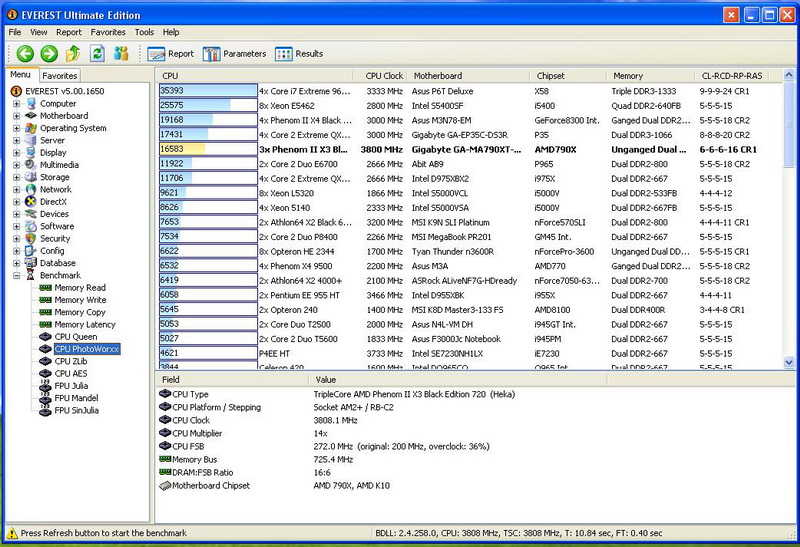Click the Refresh icon to start benchmark
Image resolution: width=800 pixels, height=547 pixels.
[97, 53]
